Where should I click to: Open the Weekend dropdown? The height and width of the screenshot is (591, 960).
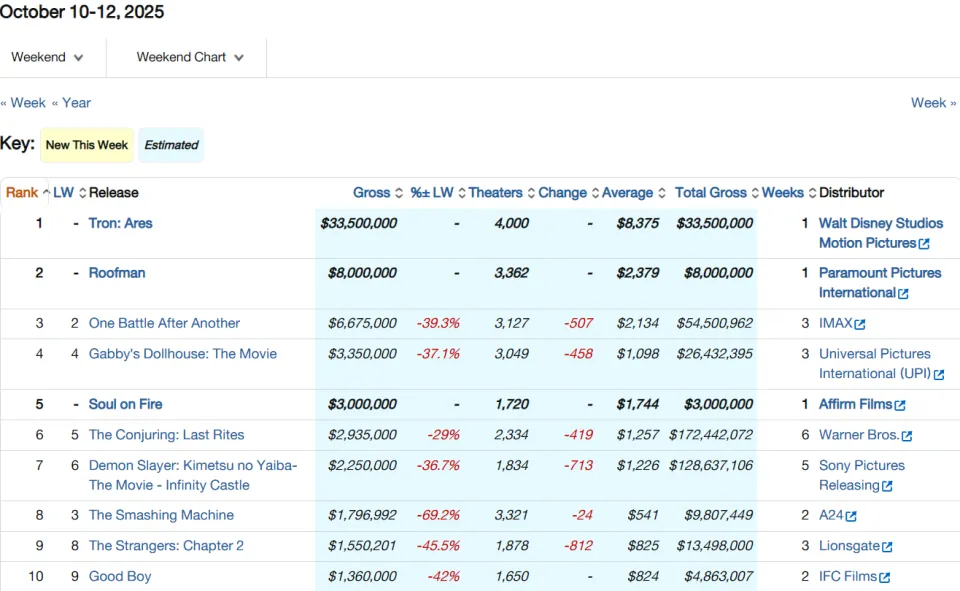click(47, 57)
